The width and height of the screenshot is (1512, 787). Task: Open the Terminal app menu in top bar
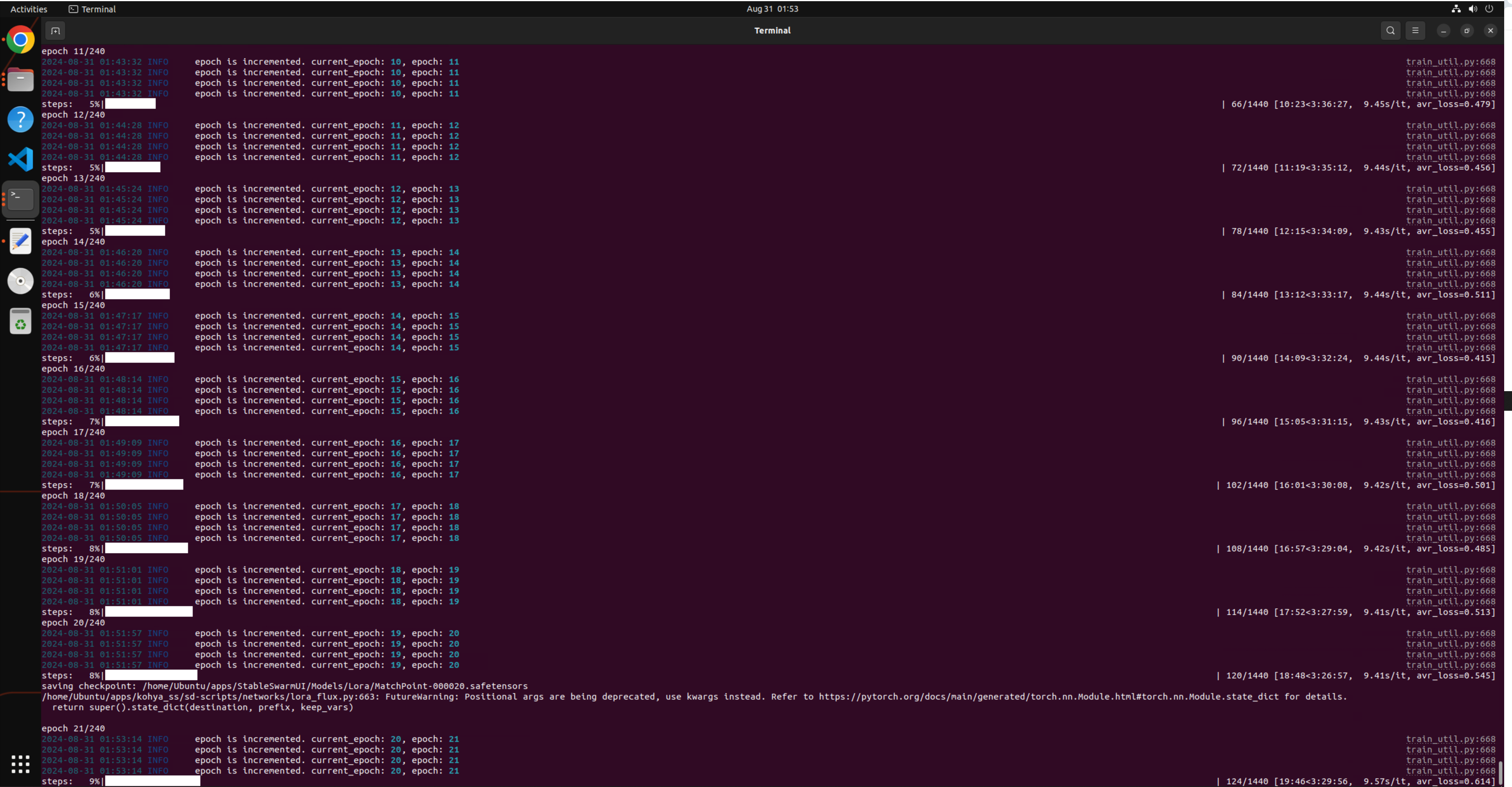click(x=92, y=9)
